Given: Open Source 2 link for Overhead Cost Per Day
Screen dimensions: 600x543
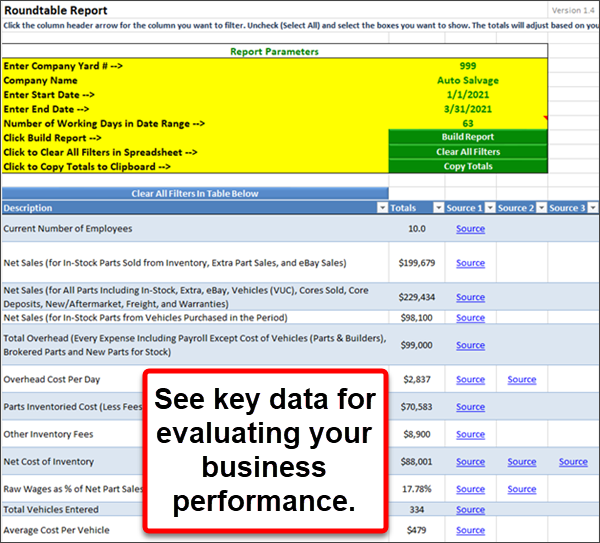Looking at the screenshot, I should click(x=521, y=380).
